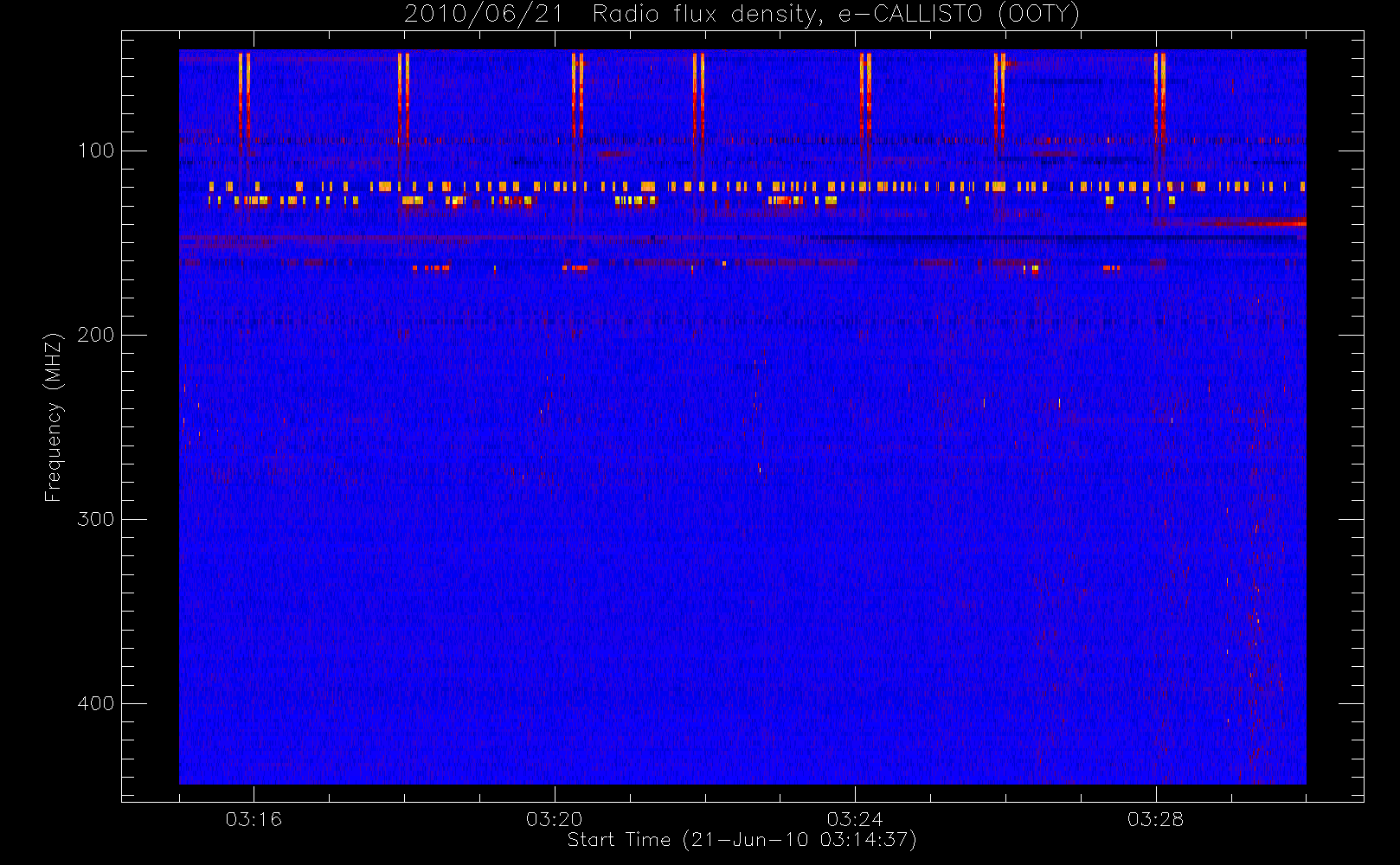Click the 03:24 time tick label
The image size is (1400, 865).
pyautogui.click(x=855, y=819)
